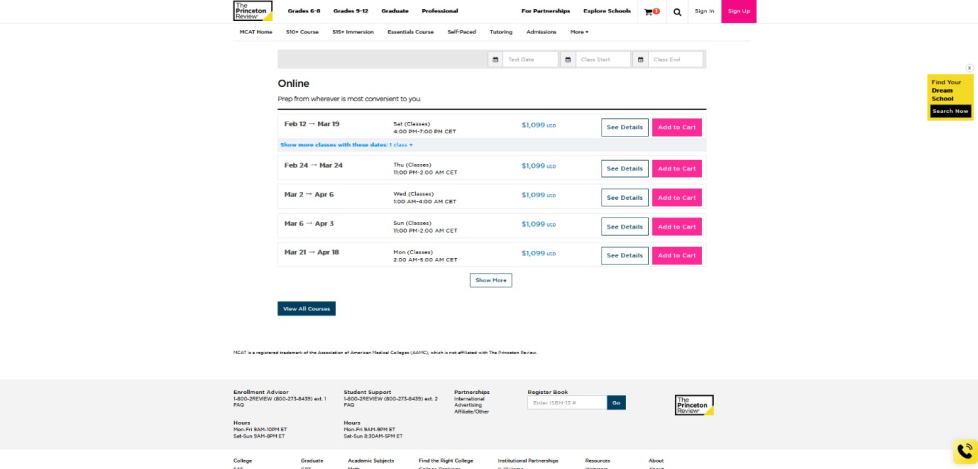Open the Grades 9-12 menu

[351, 11]
